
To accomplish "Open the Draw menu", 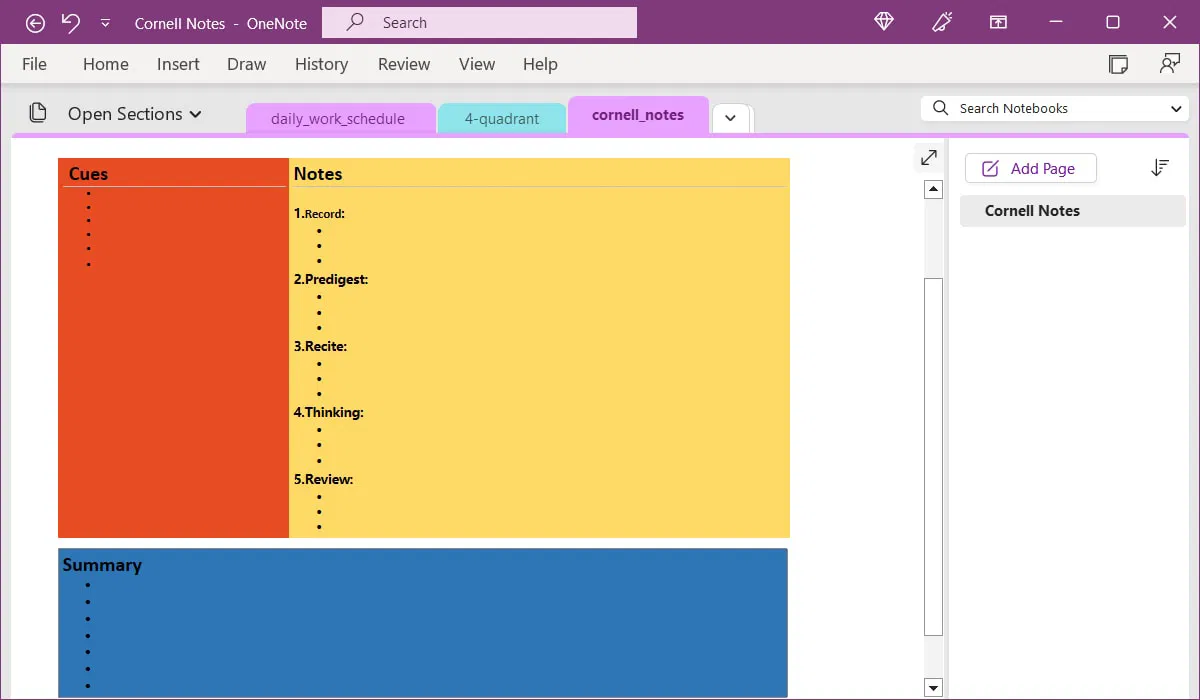I will click(246, 63).
